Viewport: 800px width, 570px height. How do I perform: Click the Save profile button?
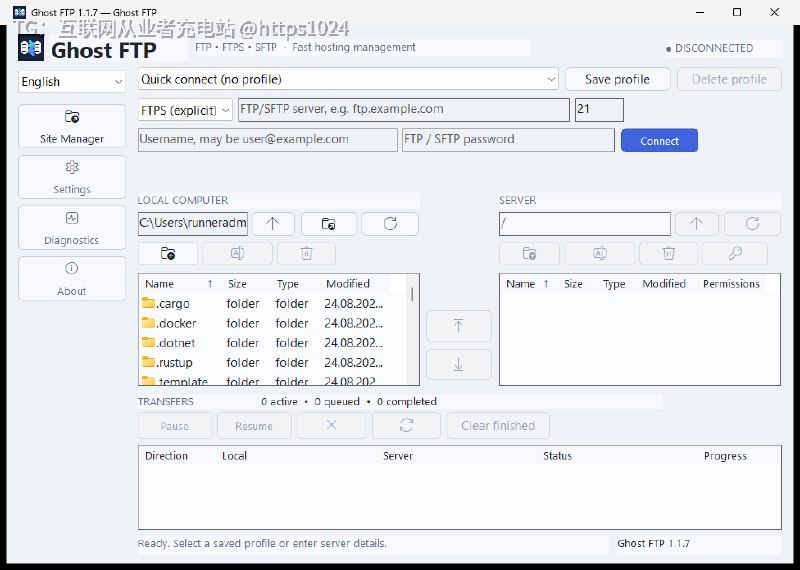click(x=618, y=80)
